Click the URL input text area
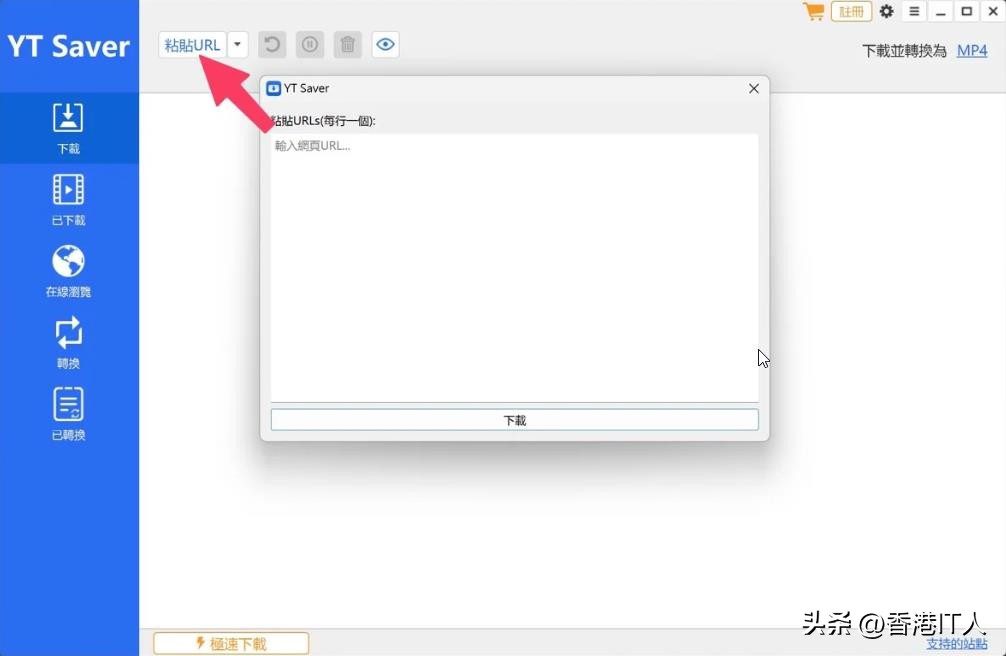 tap(514, 268)
